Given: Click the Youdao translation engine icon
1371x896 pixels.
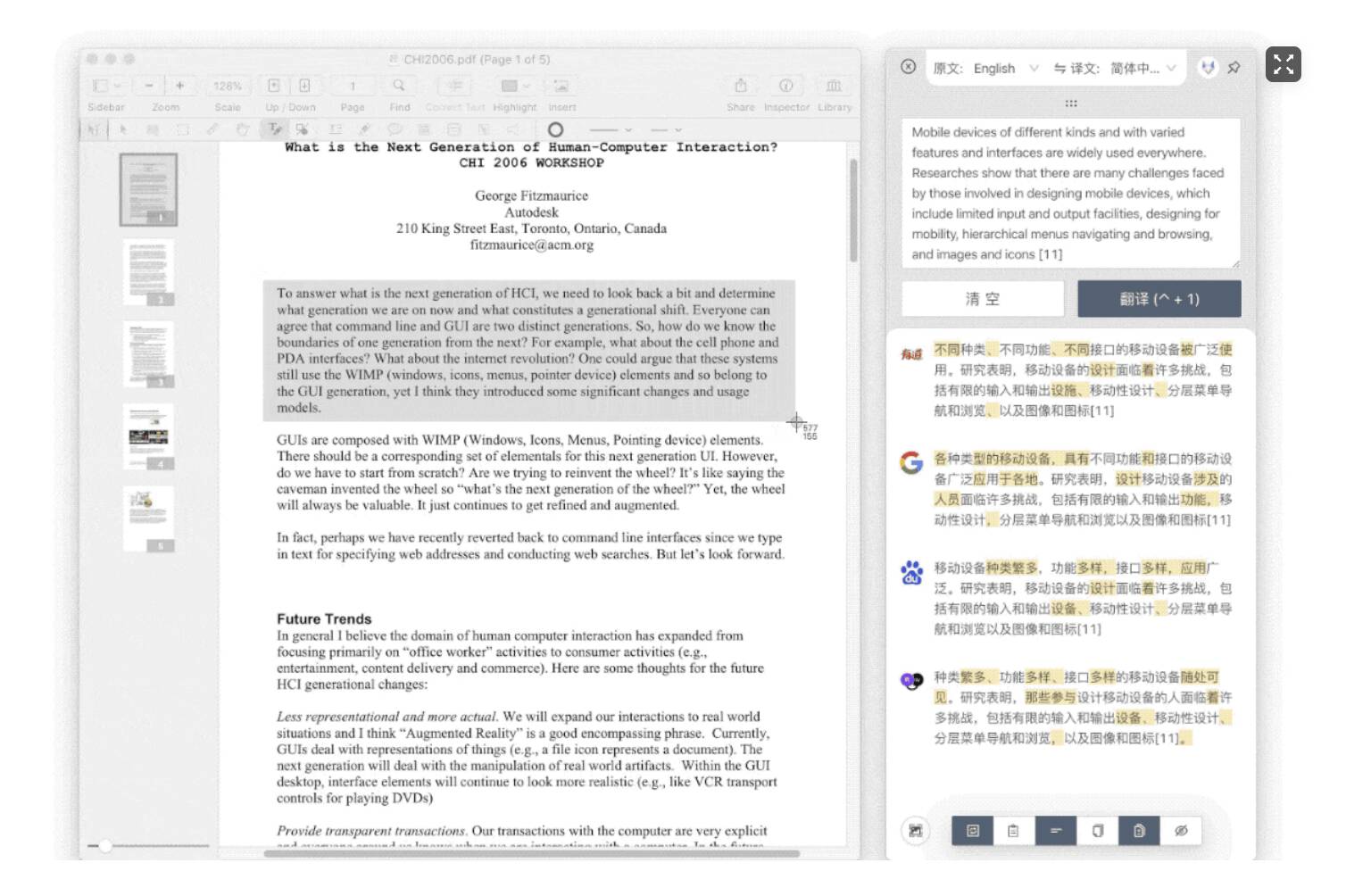Looking at the screenshot, I should click(911, 353).
